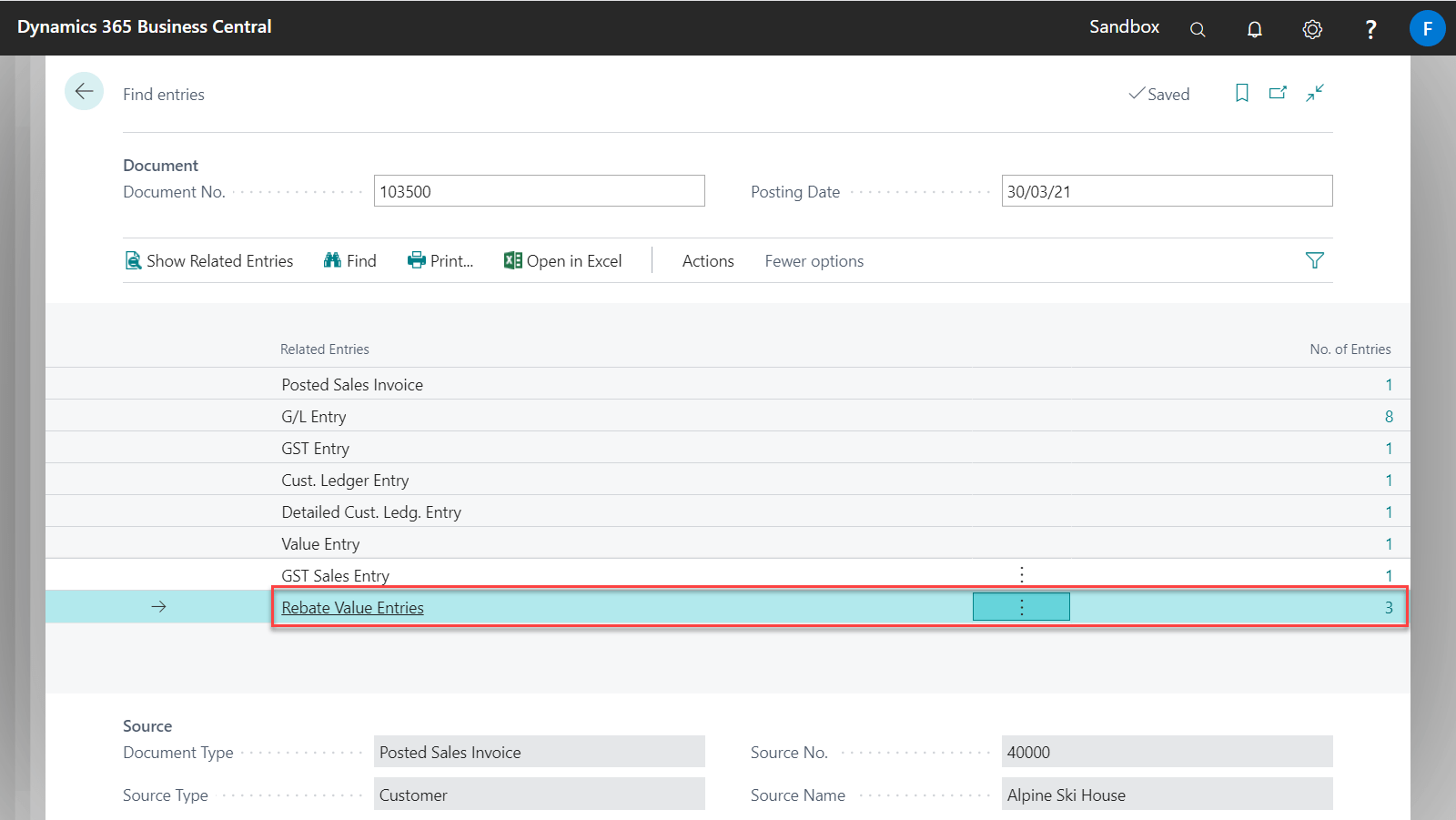Click Posting Date field 30/03/21
Screen dimensions: 1456x820
pos(1168,191)
